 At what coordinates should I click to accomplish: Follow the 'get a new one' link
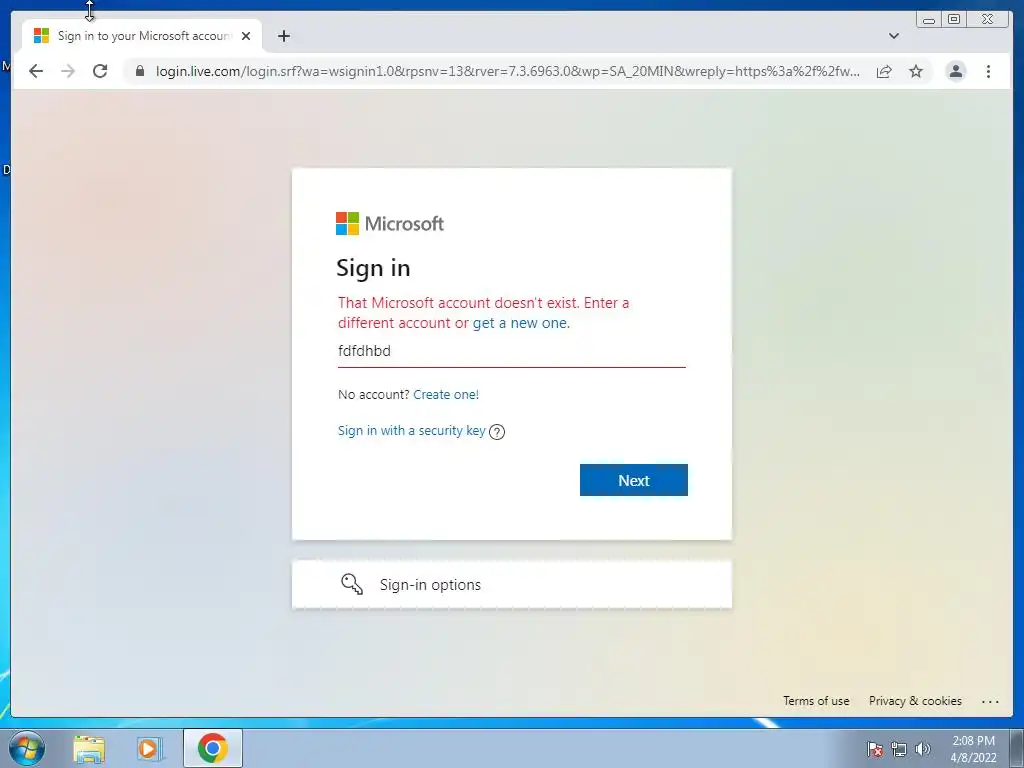click(x=520, y=323)
